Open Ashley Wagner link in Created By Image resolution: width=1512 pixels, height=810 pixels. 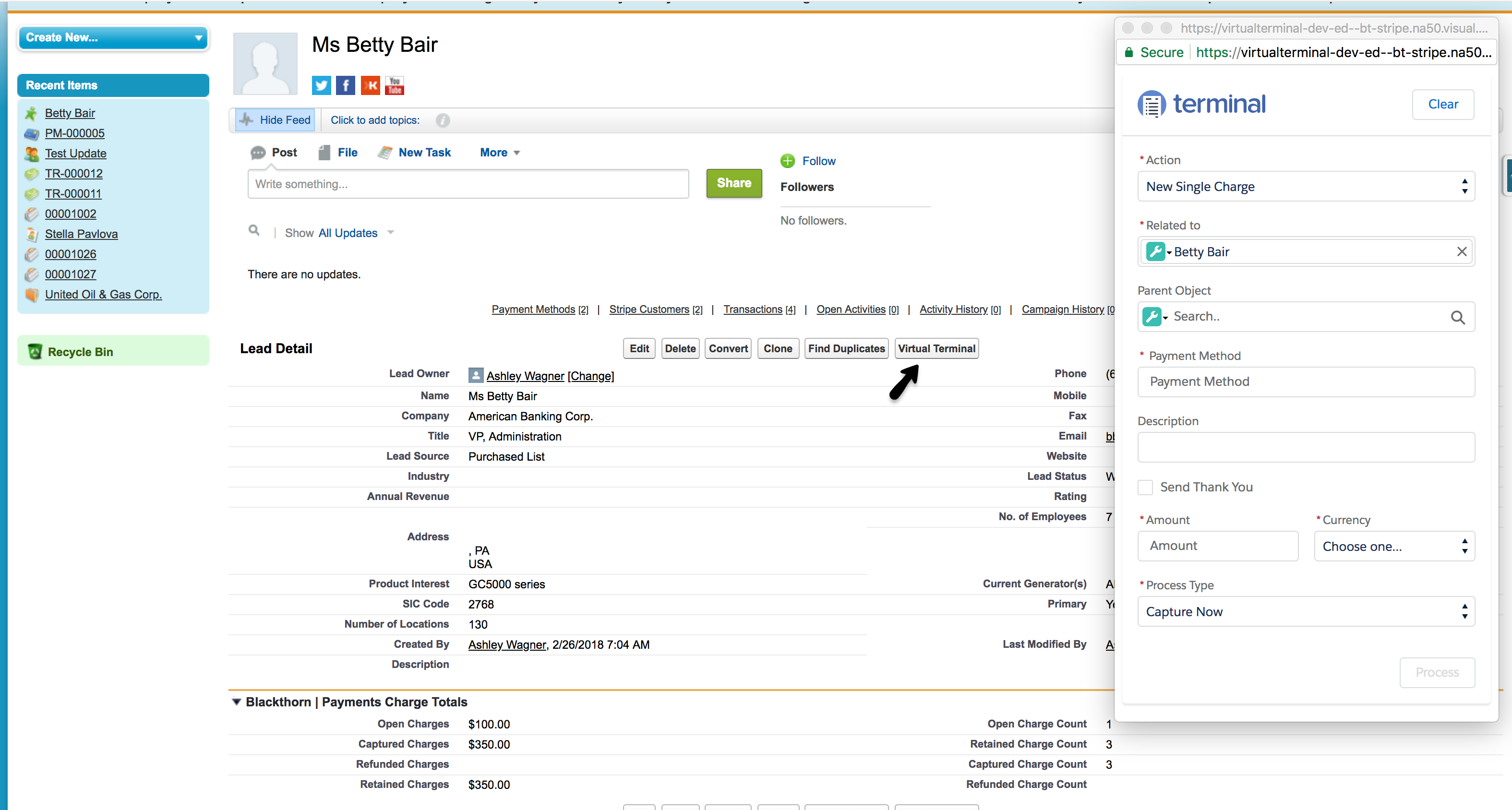[507, 645]
